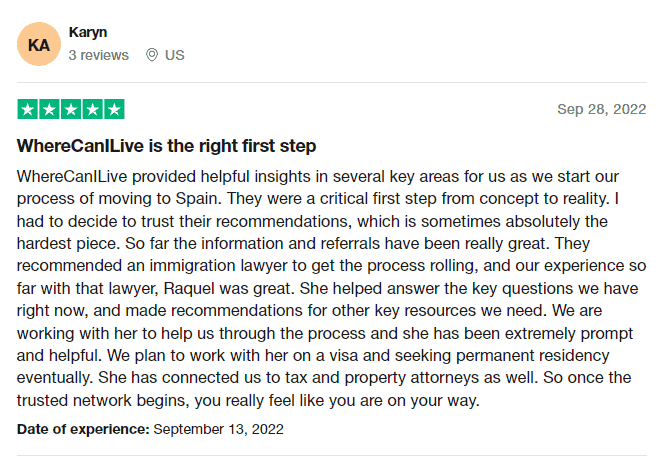
Task: Click the letters KA inside the avatar
Action: click(x=39, y=45)
